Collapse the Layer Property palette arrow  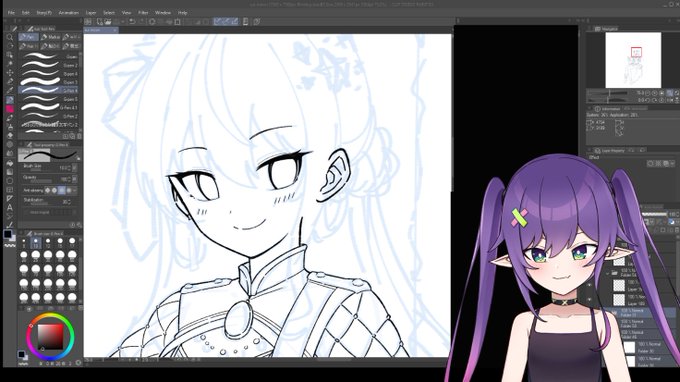click(x=589, y=150)
